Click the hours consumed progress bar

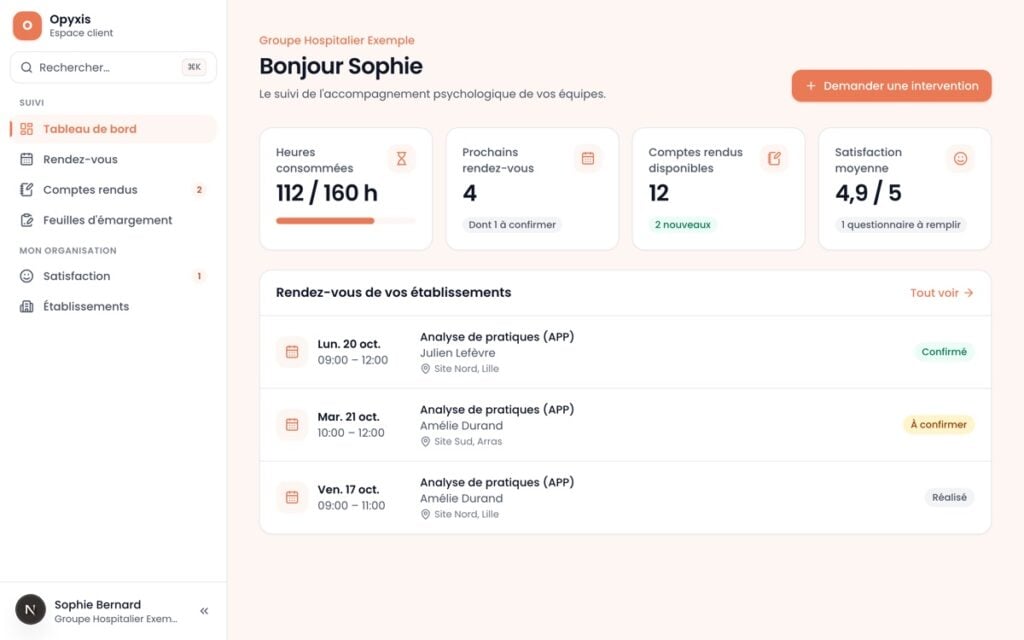pos(345,221)
